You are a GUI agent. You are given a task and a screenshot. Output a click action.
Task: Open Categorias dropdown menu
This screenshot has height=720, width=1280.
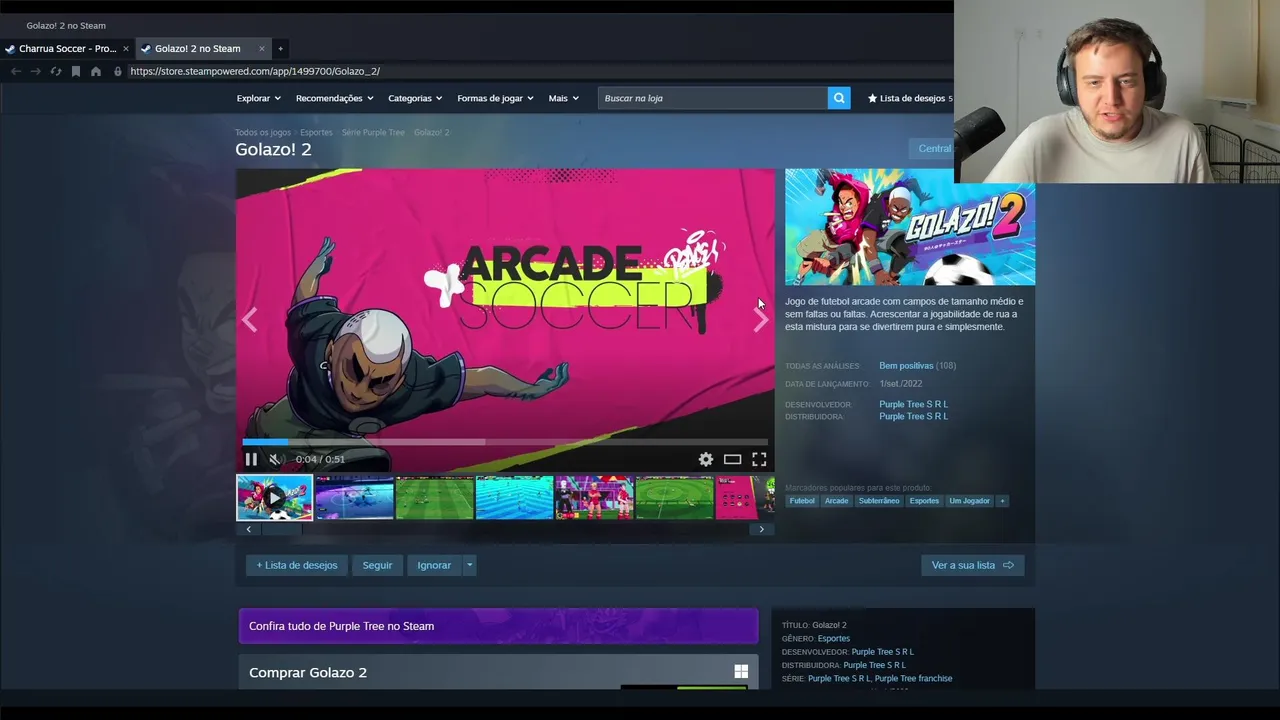(415, 98)
